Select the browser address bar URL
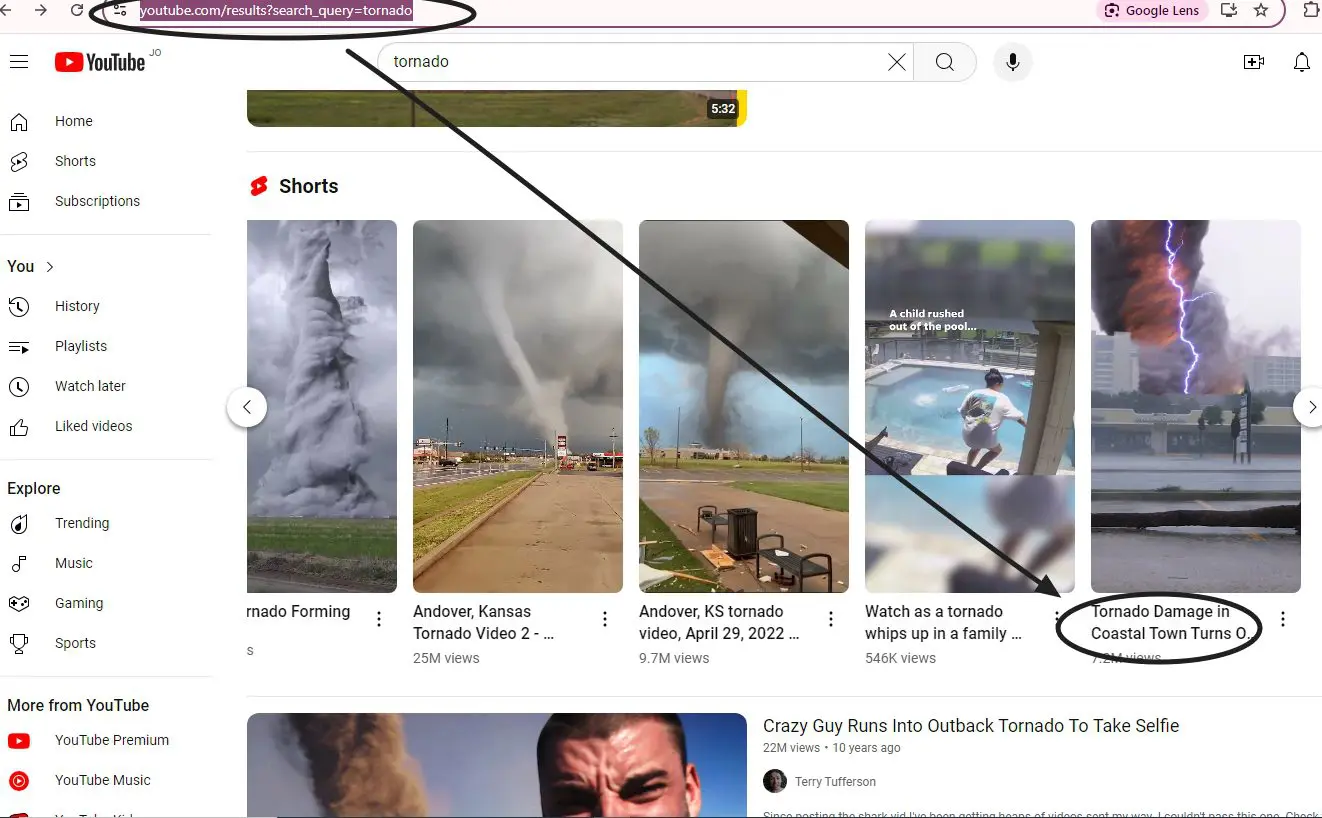 click(x=276, y=11)
